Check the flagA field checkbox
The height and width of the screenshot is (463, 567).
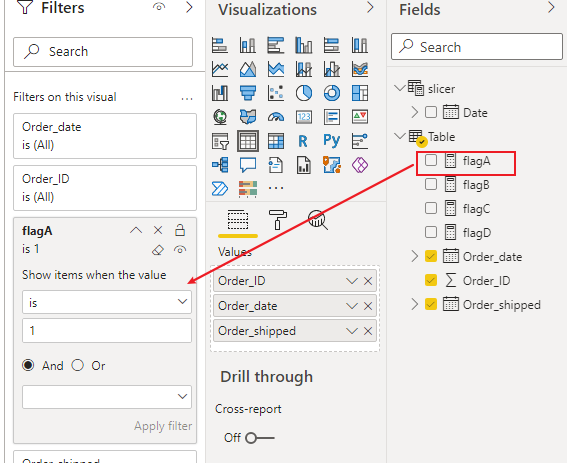431,160
